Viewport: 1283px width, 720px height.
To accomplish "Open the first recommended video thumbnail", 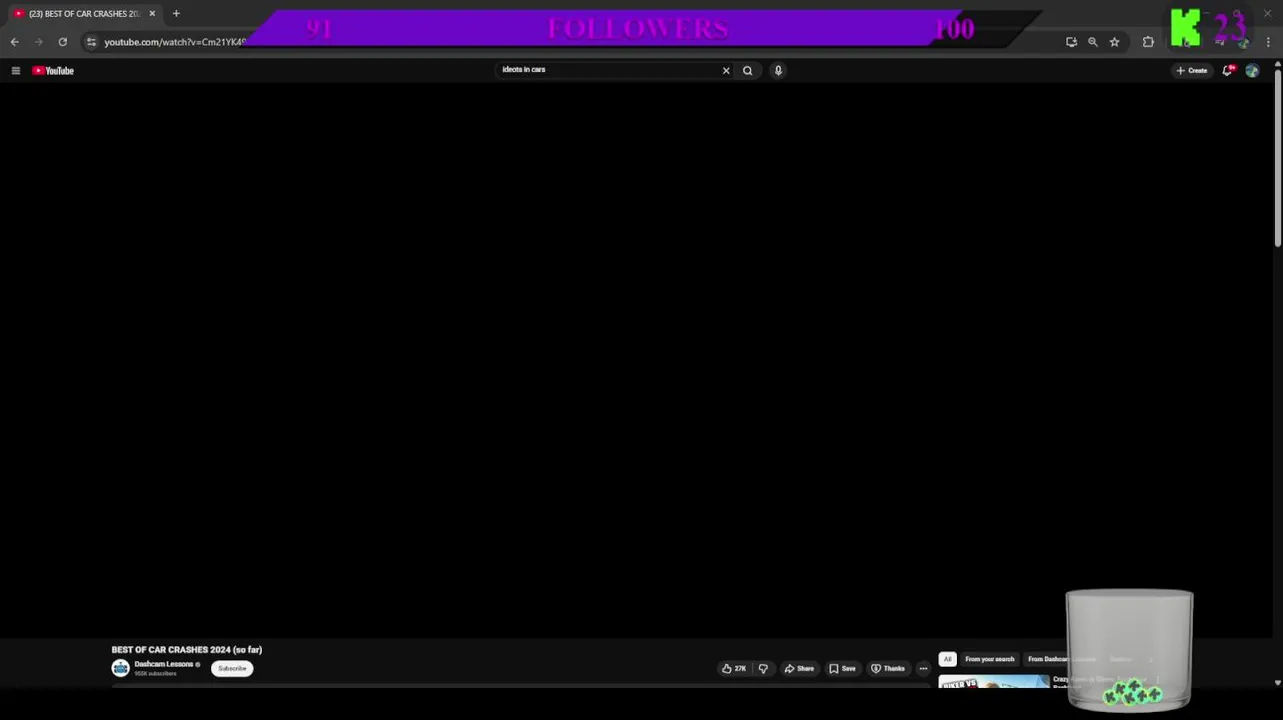I will pos(994,682).
